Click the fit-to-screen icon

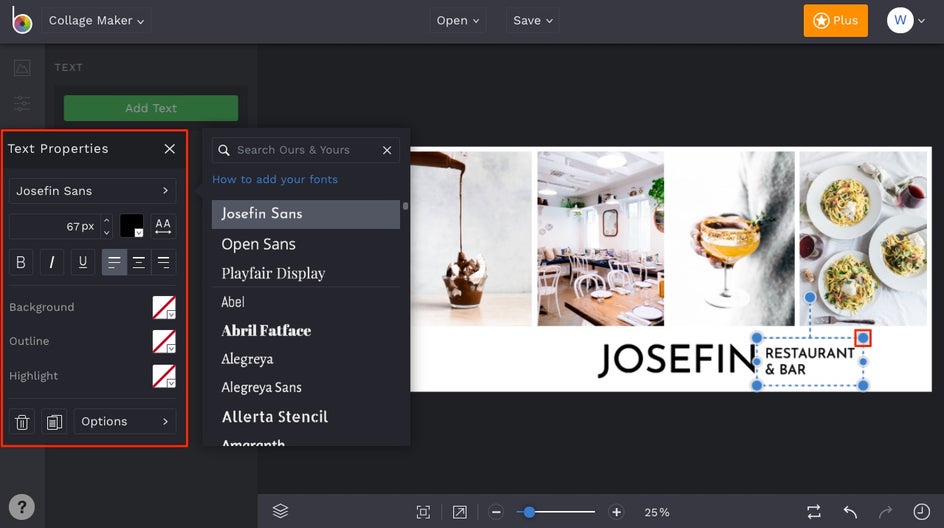point(423,512)
